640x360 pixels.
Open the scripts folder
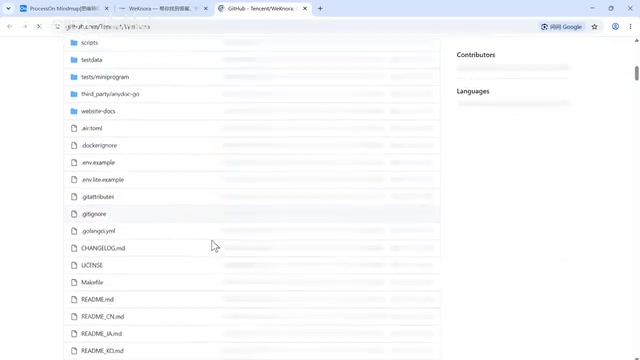89,42
